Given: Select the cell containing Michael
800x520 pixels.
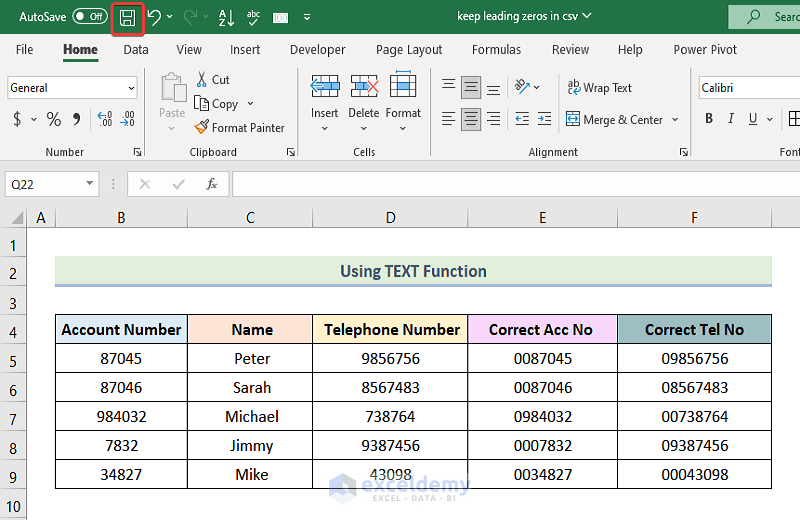Looking at the screenshot, I should [251, 416].
